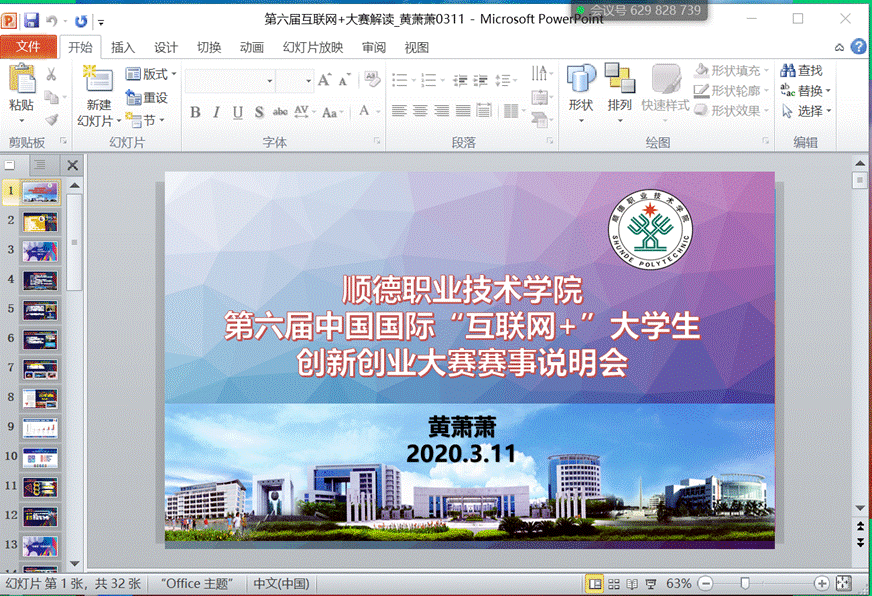
Task: Switch to Slide Sorter view in status bar
Action: click(614, 584)
